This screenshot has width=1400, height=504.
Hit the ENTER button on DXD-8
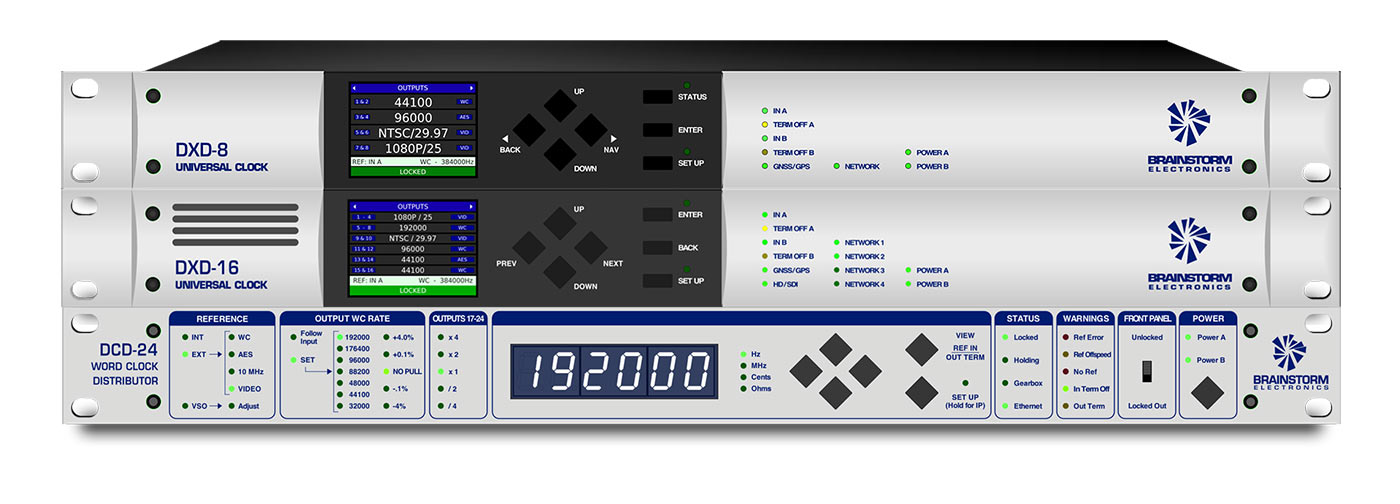point(657,130)
